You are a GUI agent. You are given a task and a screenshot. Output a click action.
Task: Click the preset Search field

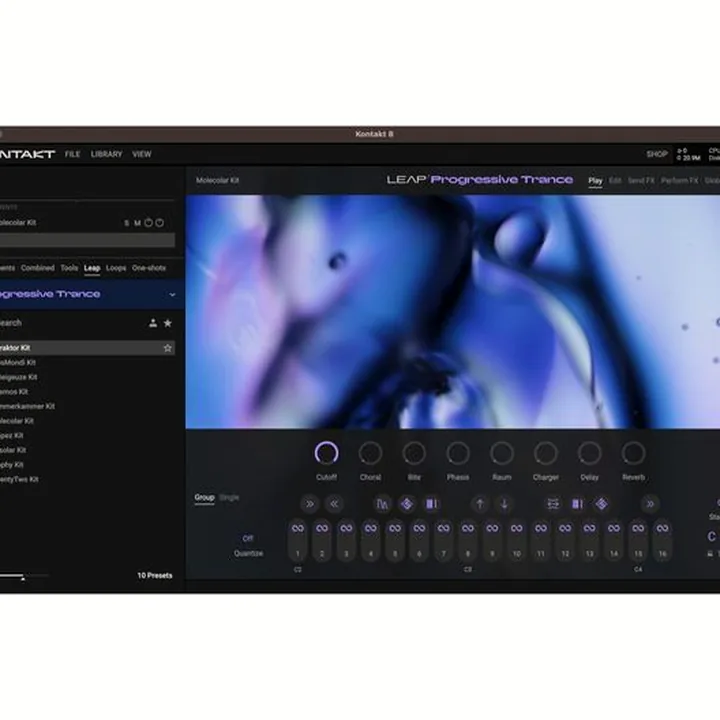71,323
